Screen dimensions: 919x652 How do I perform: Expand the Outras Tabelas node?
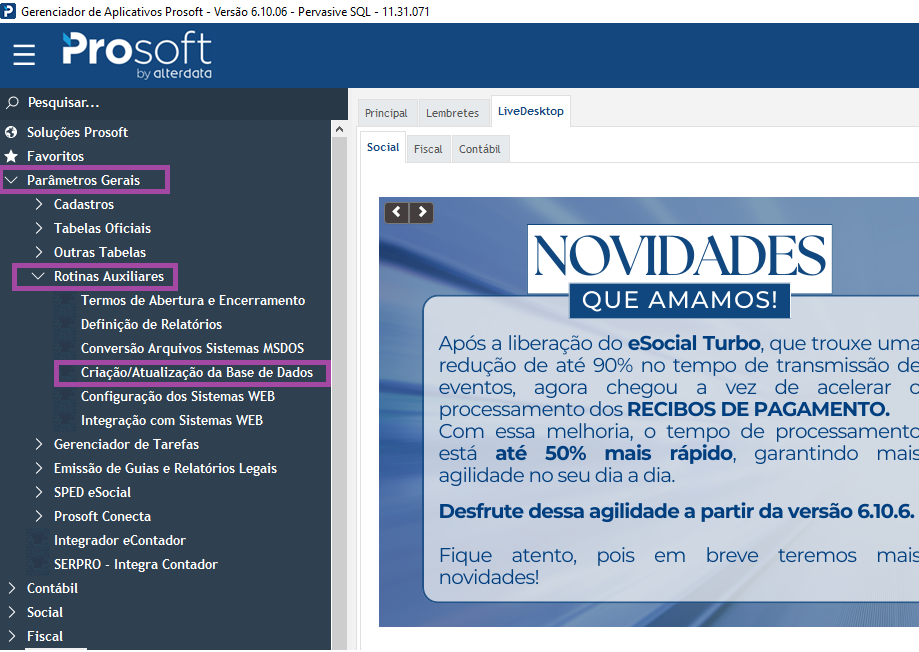(x=39, y=252)
